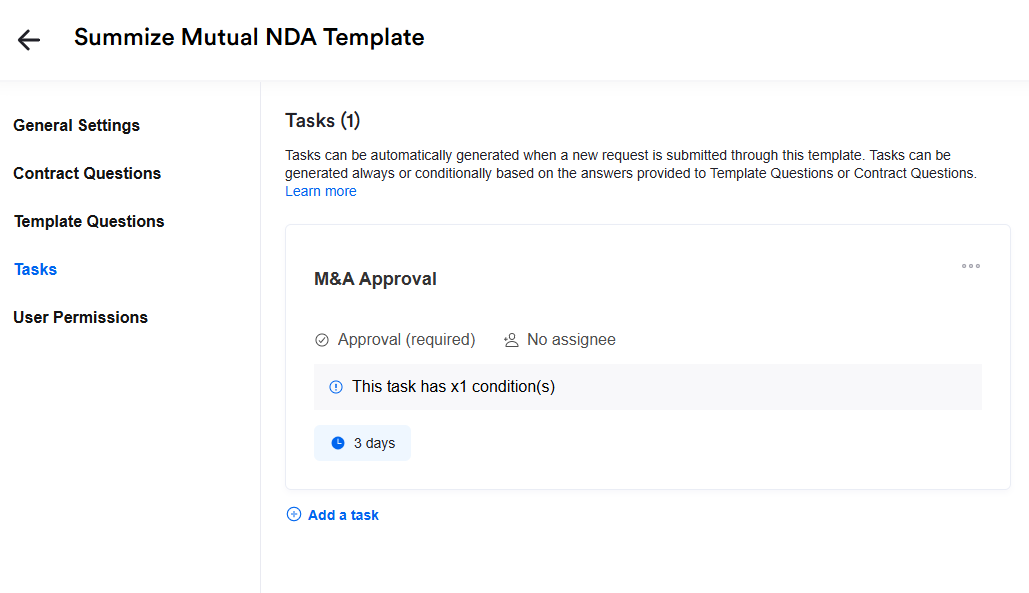Follow the Learn more link

tap(321, 191)
